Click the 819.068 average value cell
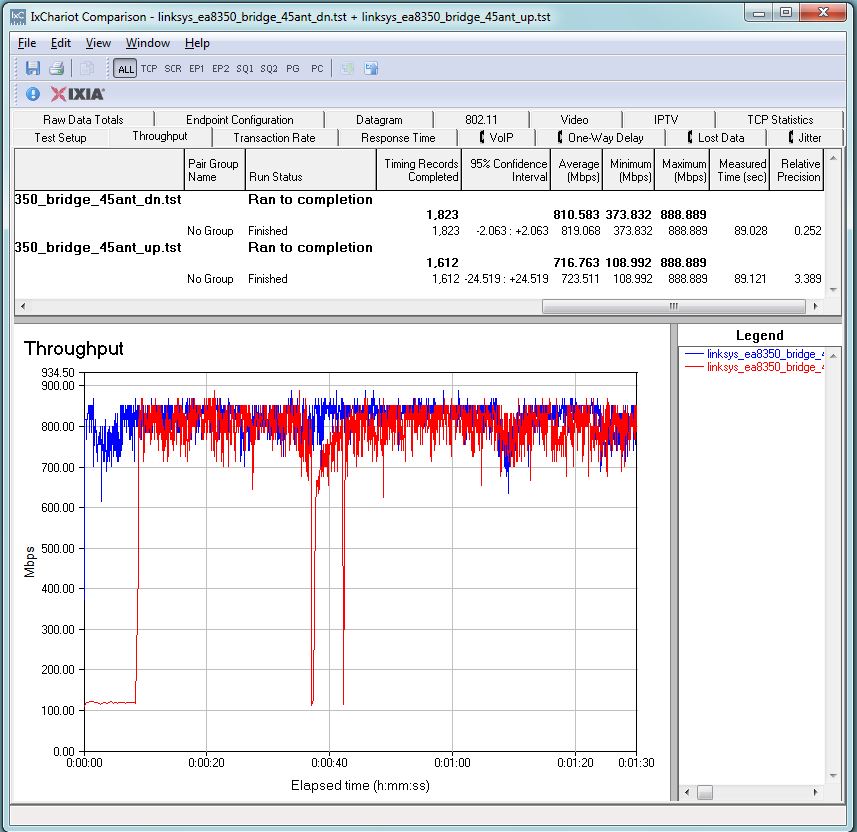 [580, 231]
